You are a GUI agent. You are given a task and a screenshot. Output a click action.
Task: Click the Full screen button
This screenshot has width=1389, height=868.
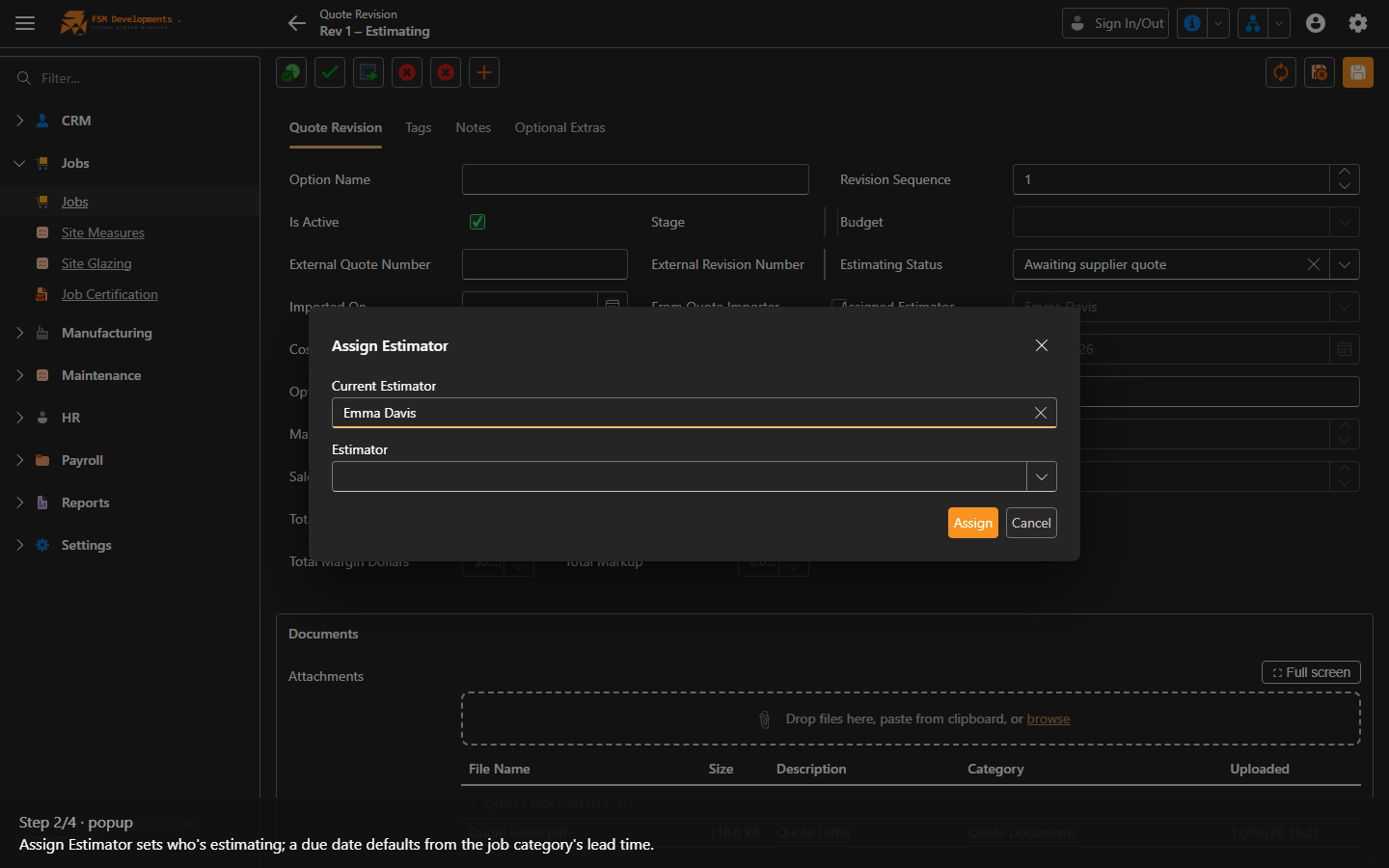pos(1311,672)
